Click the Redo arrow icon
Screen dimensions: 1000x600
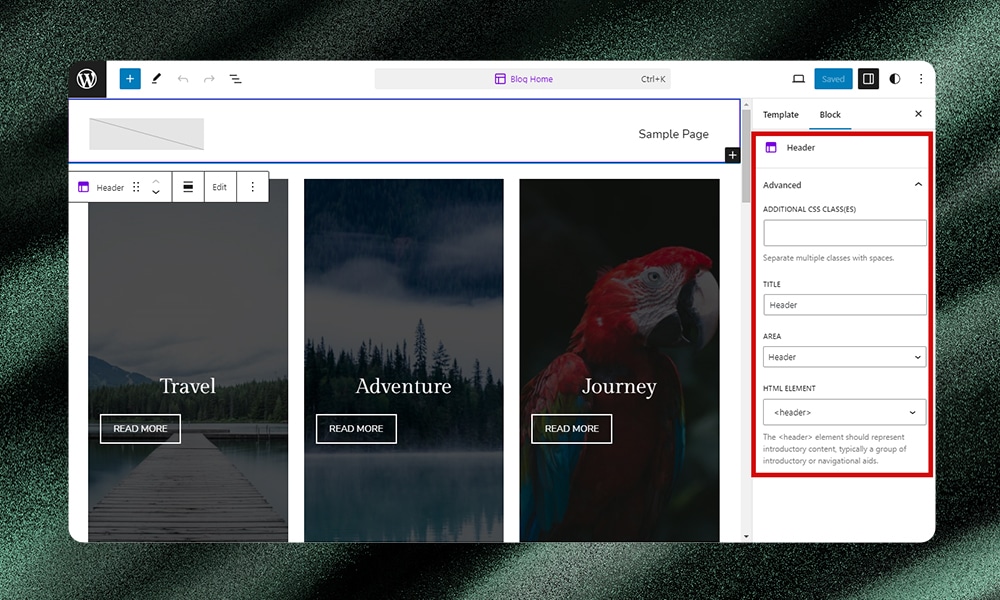[x=209, y=79]
